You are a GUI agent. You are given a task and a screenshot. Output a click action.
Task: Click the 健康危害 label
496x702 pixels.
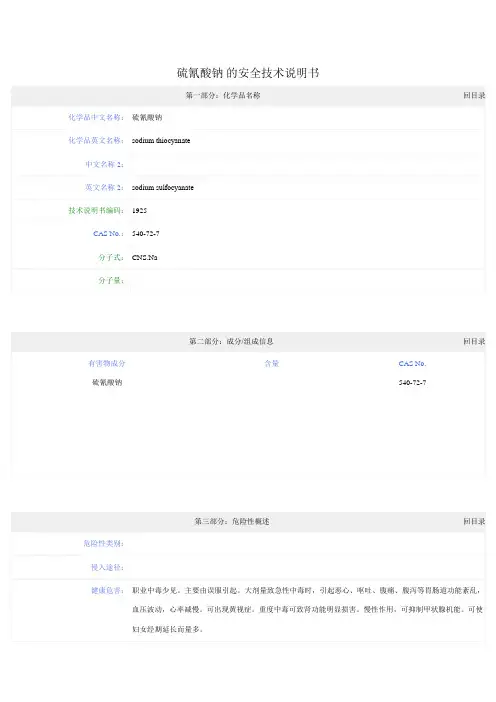pos(107,591)
